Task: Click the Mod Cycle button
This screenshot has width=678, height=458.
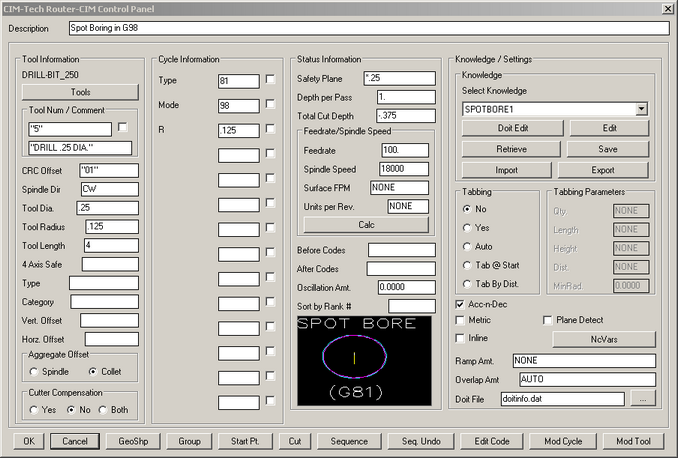Action: (x=563, y=441)
